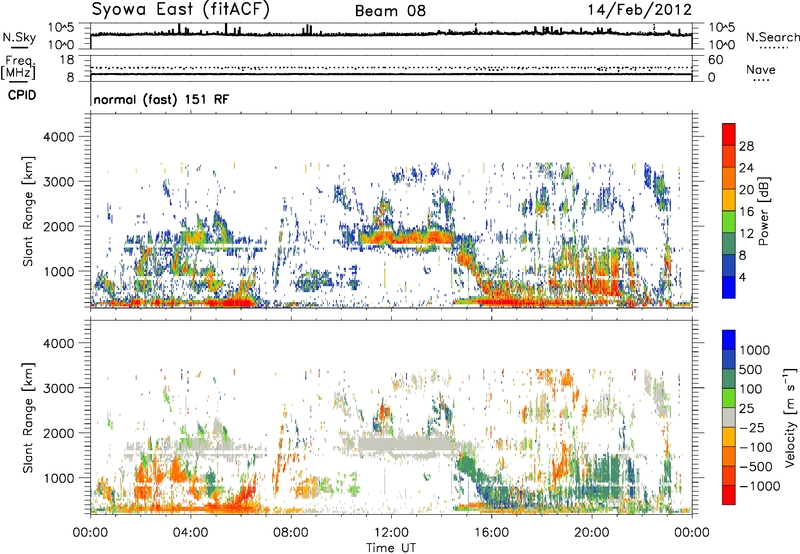The width and height of the screenshot is (800, 554).
Task: Click the left '10^5' noise axis tick
Action: (61, 27)
